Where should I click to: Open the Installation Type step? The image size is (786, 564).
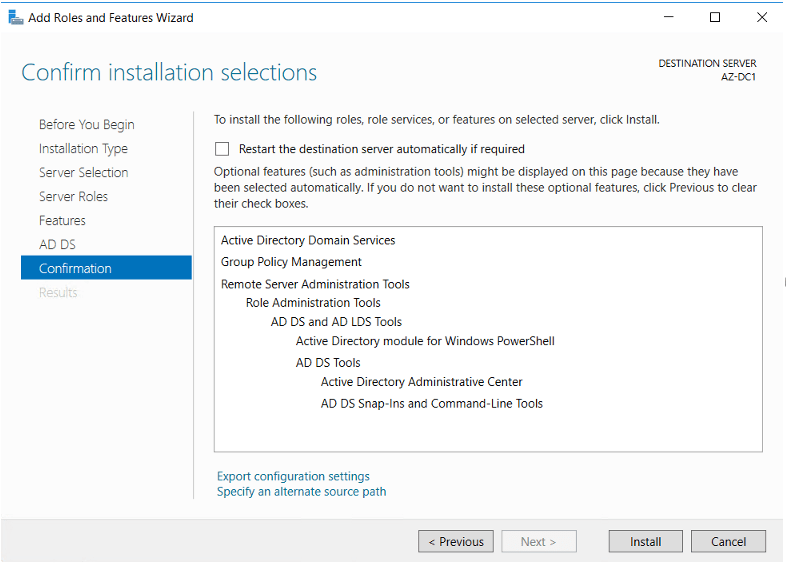coord(83,149)
